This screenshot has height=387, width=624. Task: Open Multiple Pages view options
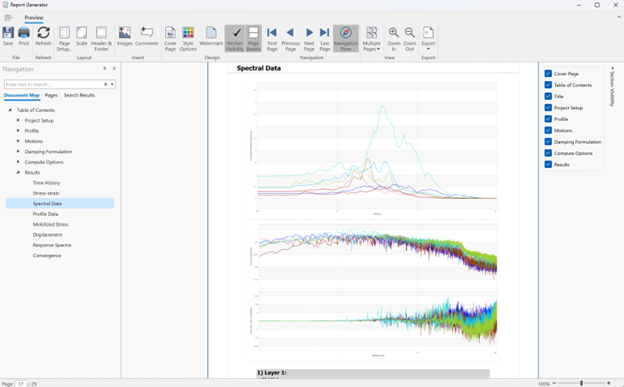pyautogui.click(x=371, y=39)
